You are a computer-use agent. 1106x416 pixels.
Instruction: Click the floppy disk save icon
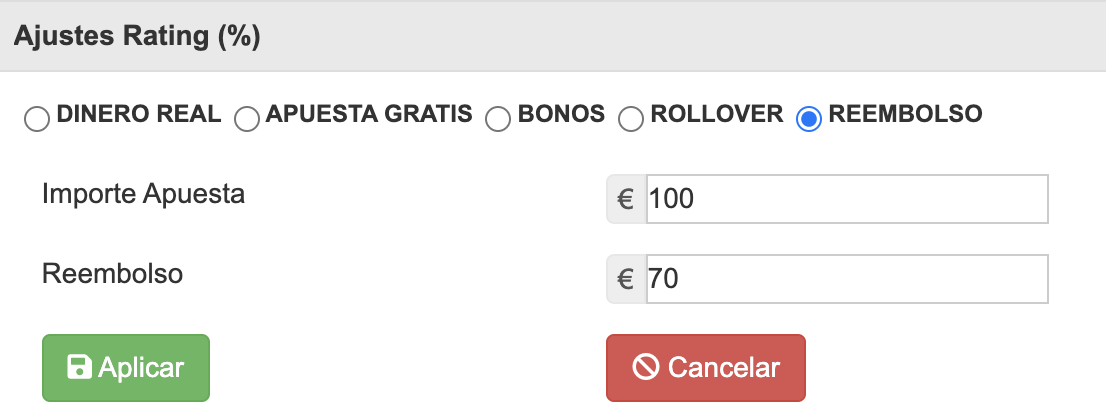pyautogui.click(x=79, y=367)
